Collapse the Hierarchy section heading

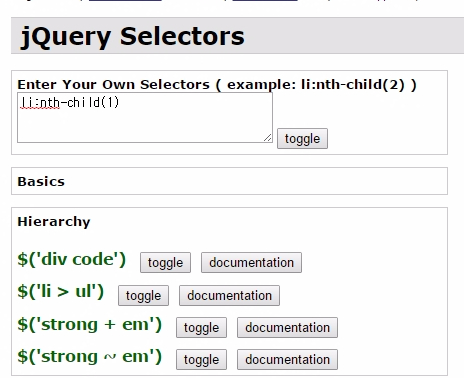[x=54, y=222]
